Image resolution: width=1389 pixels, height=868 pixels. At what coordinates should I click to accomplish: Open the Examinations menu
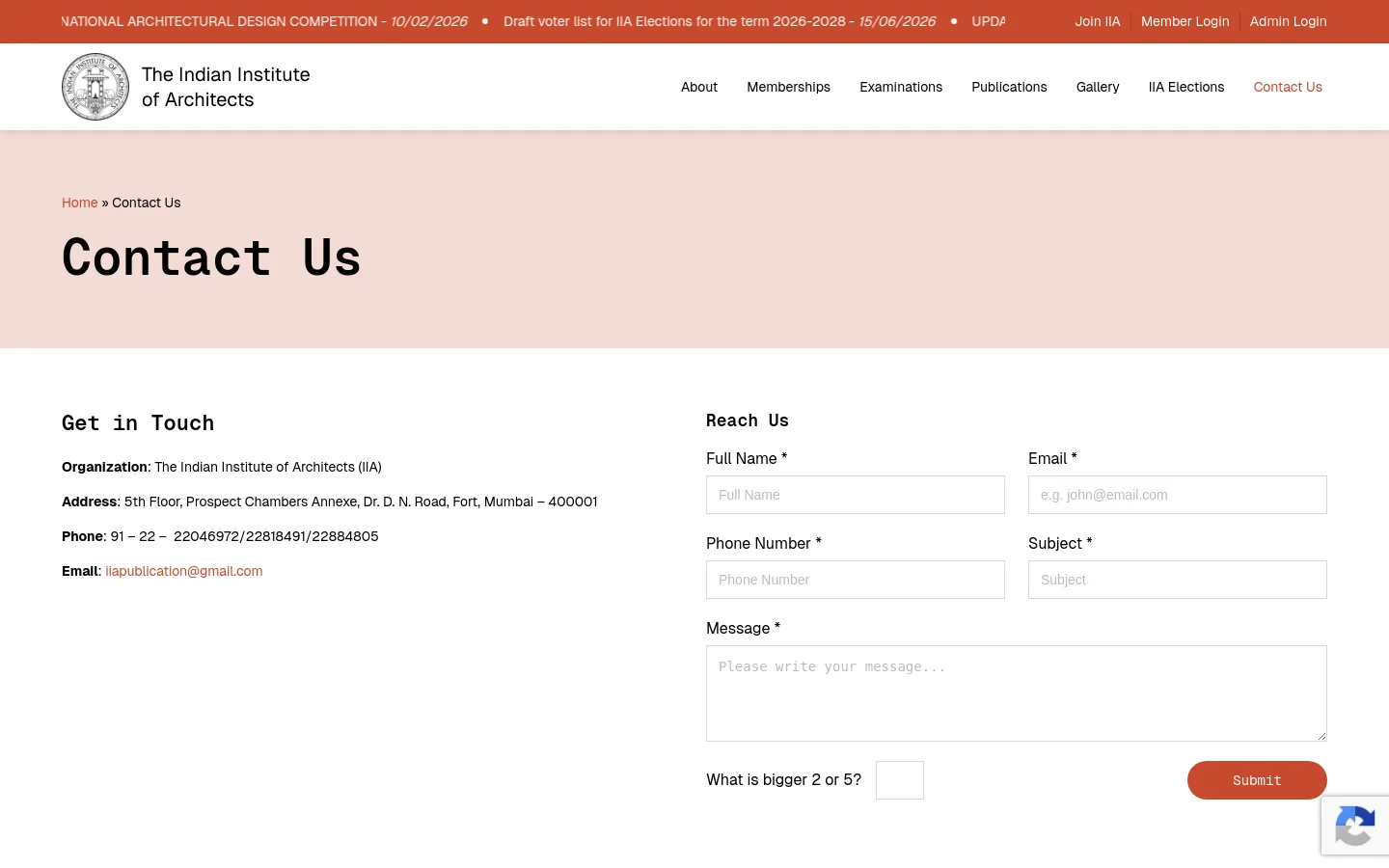(x=901, y=87)
